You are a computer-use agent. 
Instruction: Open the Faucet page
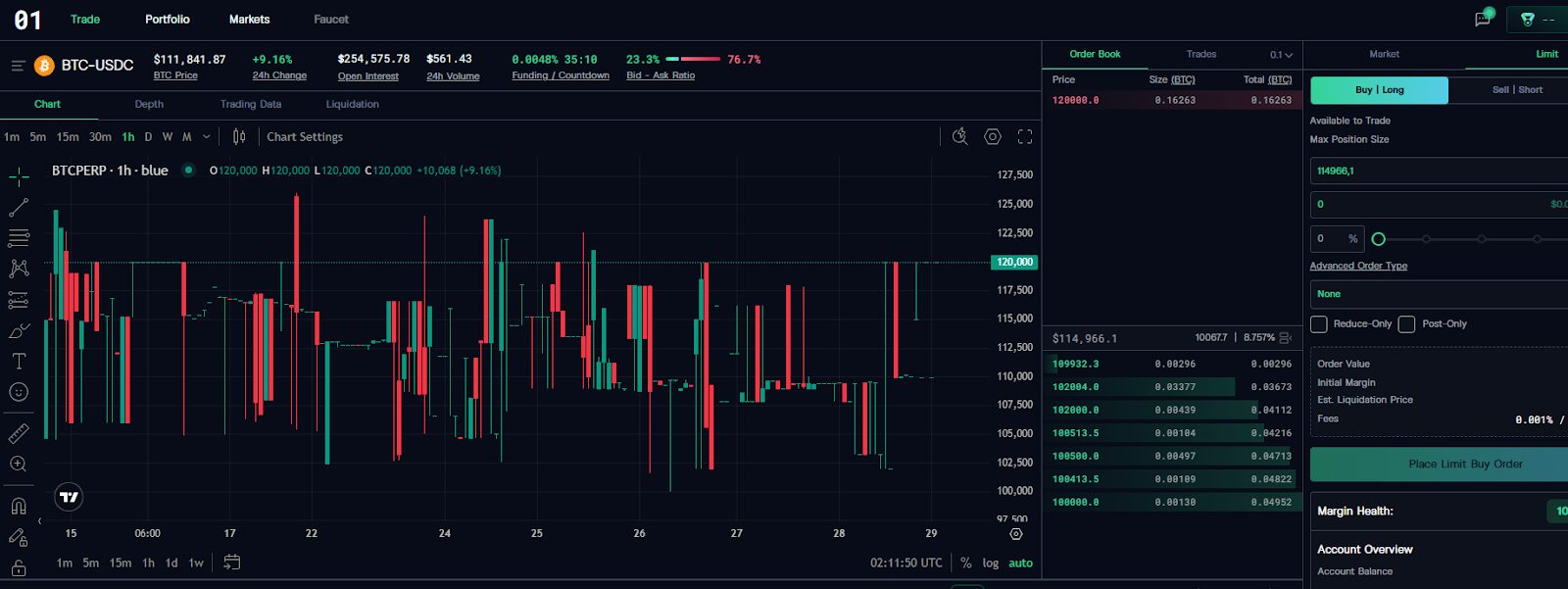(331, 20)
